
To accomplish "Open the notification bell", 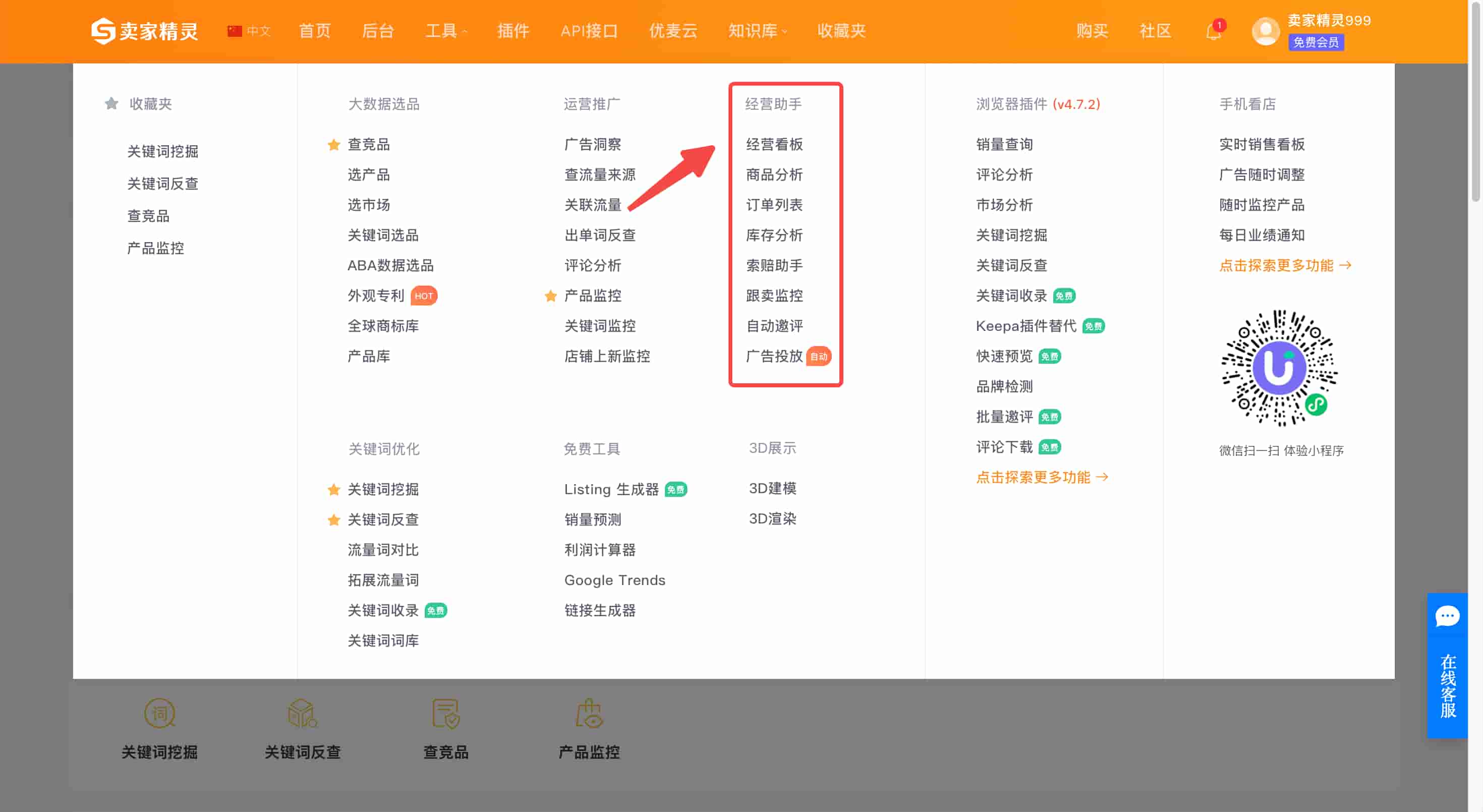I will click(1214, 31).
